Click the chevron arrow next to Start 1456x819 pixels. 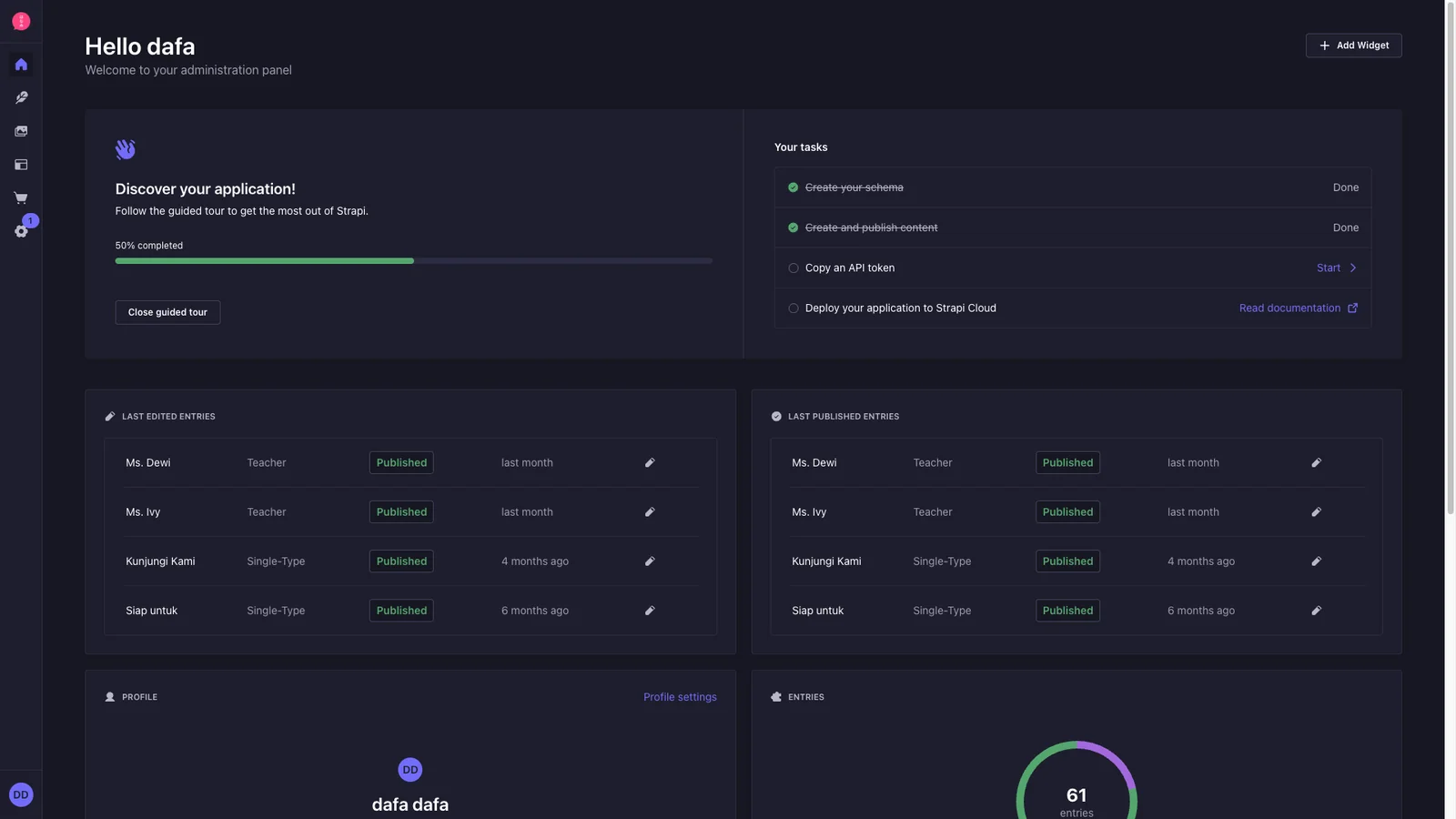[x=1353, y=268]
